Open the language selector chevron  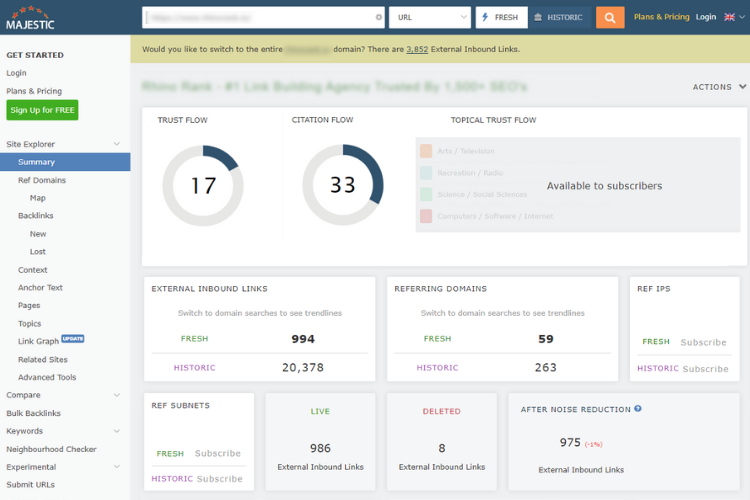pos(742,17)
